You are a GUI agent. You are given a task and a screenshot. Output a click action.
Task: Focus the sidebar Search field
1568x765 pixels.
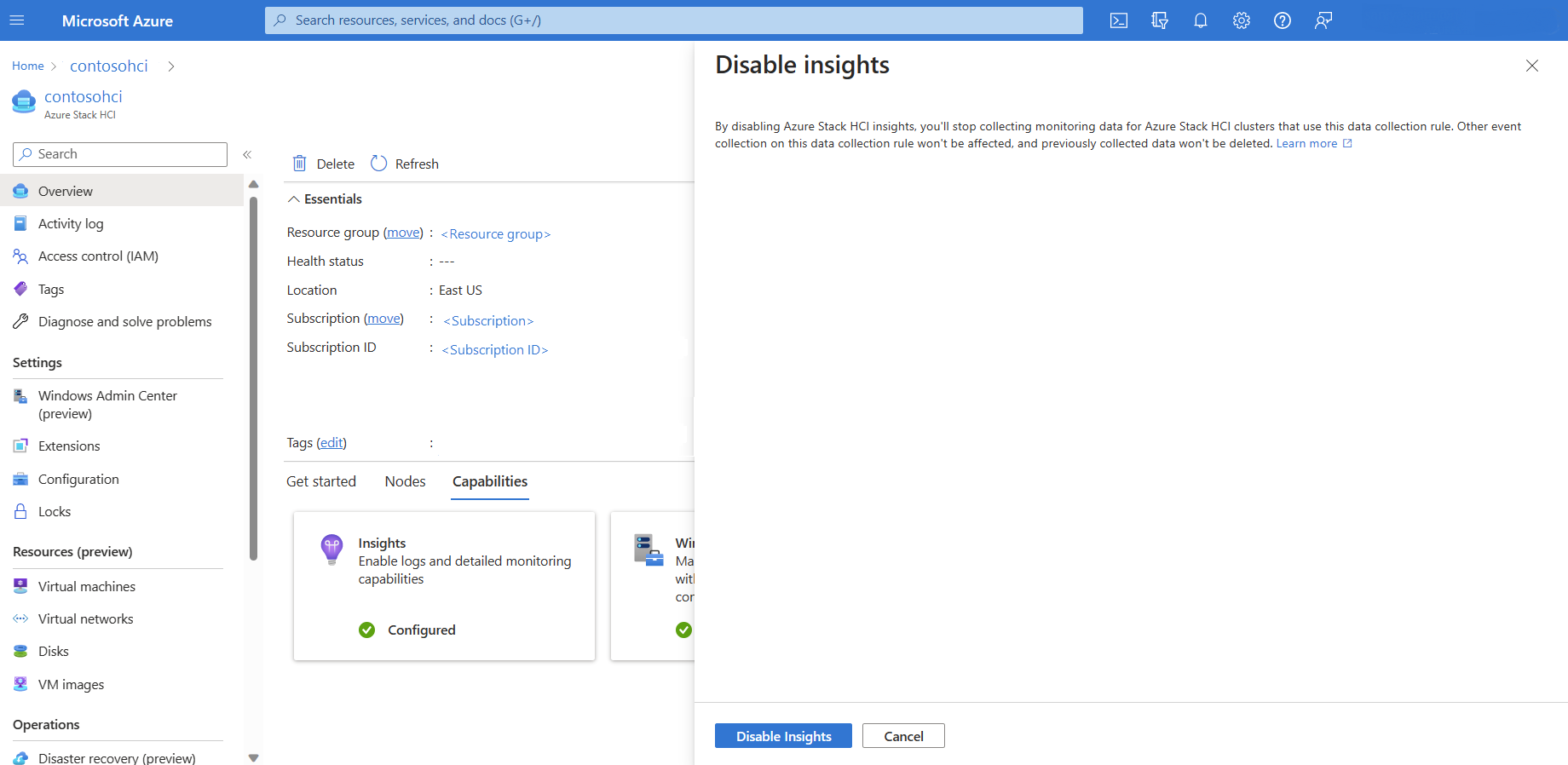pyautogui.click(x=120, y=154)
